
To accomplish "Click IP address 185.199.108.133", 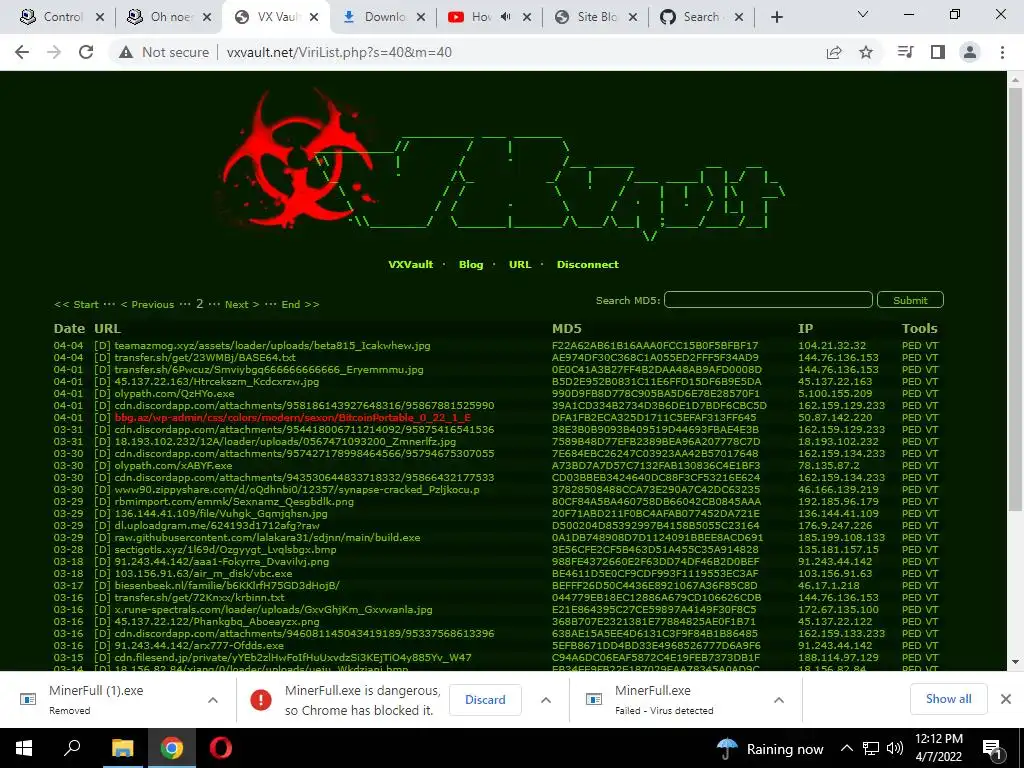I will coord(842,537).
